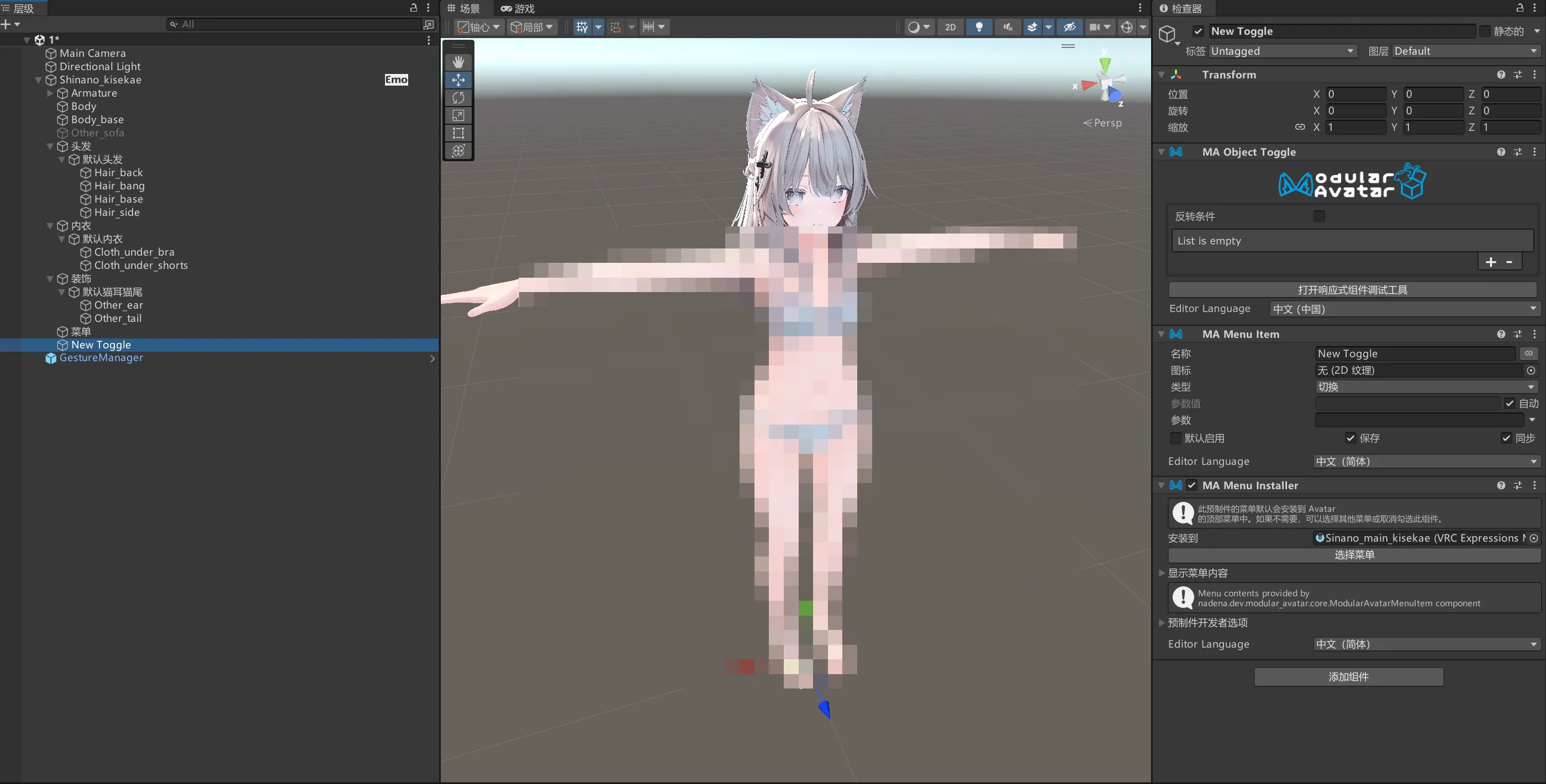Screen dimensions: 1546x784
Task: Disable the MA Menu Installer component checkbox
Action: 1192,485
